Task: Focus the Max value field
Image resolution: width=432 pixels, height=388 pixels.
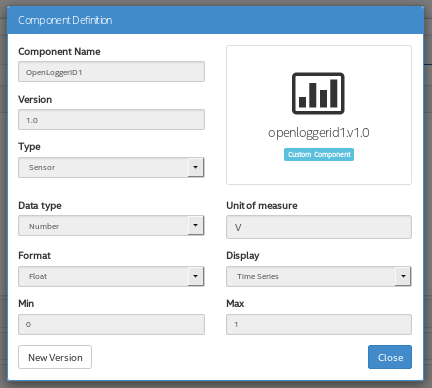Action: [x=319, y=324]
